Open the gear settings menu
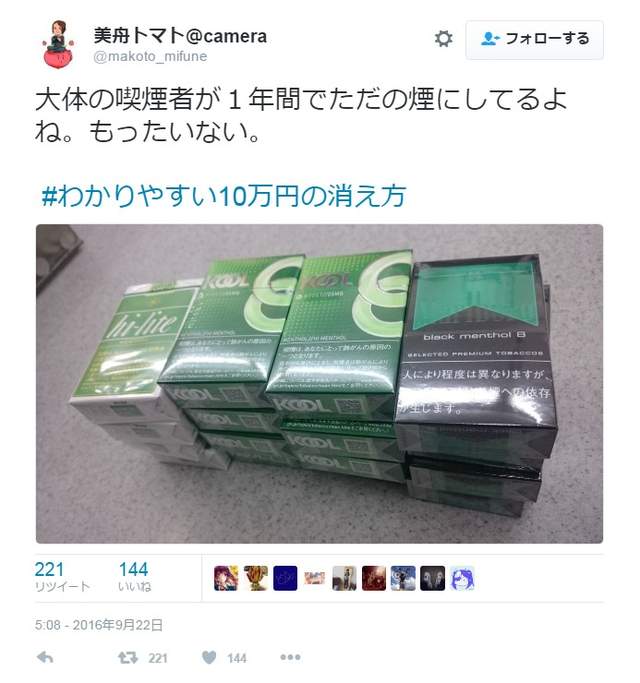The width and height of the screenshot is (640, 683). click(x=444, y=39)
